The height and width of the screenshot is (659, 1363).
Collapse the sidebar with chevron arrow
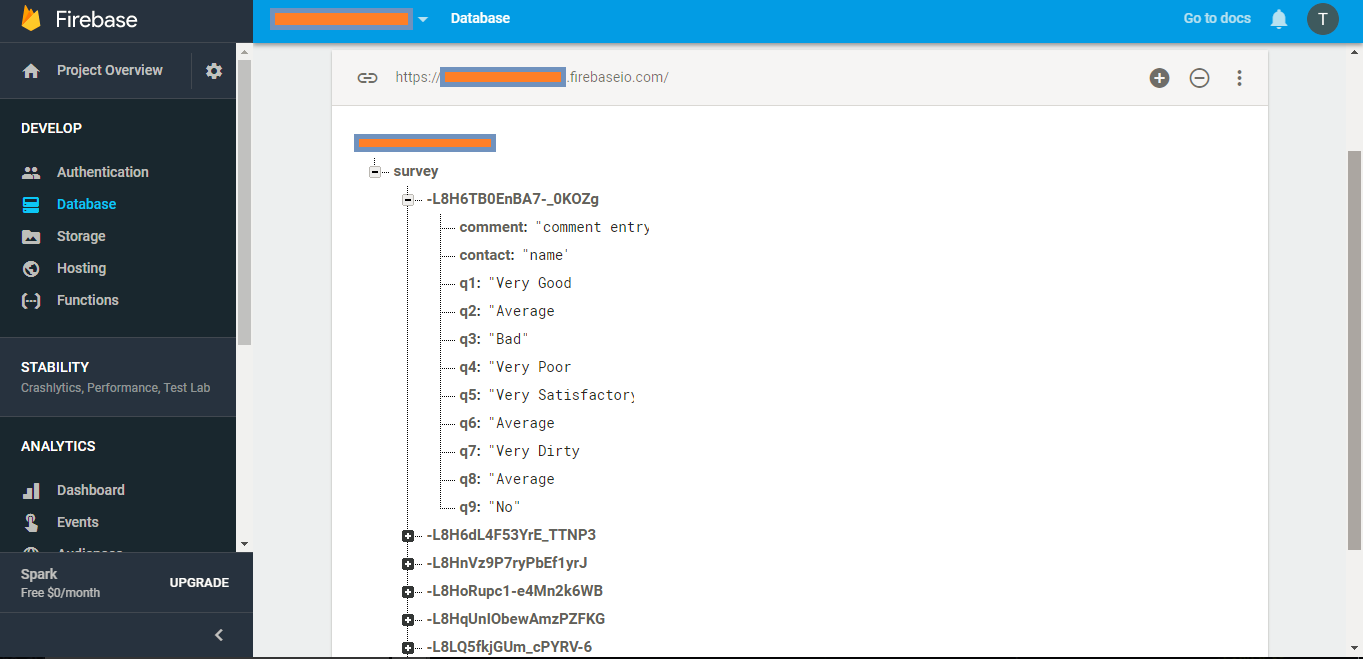coord(219,635)
